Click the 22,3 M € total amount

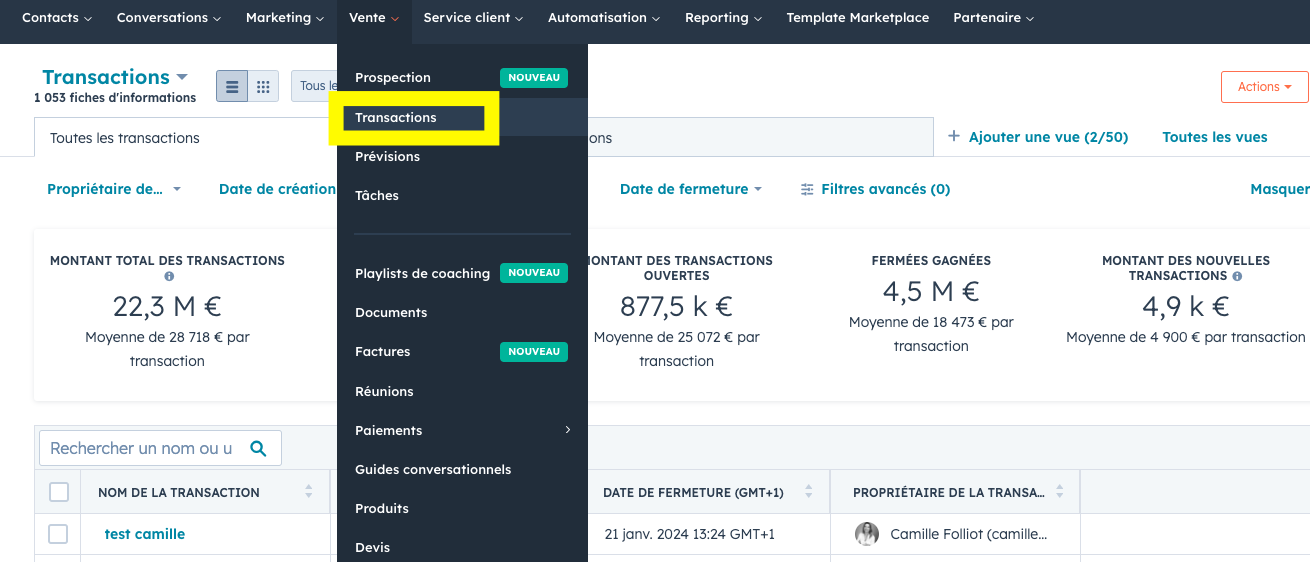coord(167,306)
